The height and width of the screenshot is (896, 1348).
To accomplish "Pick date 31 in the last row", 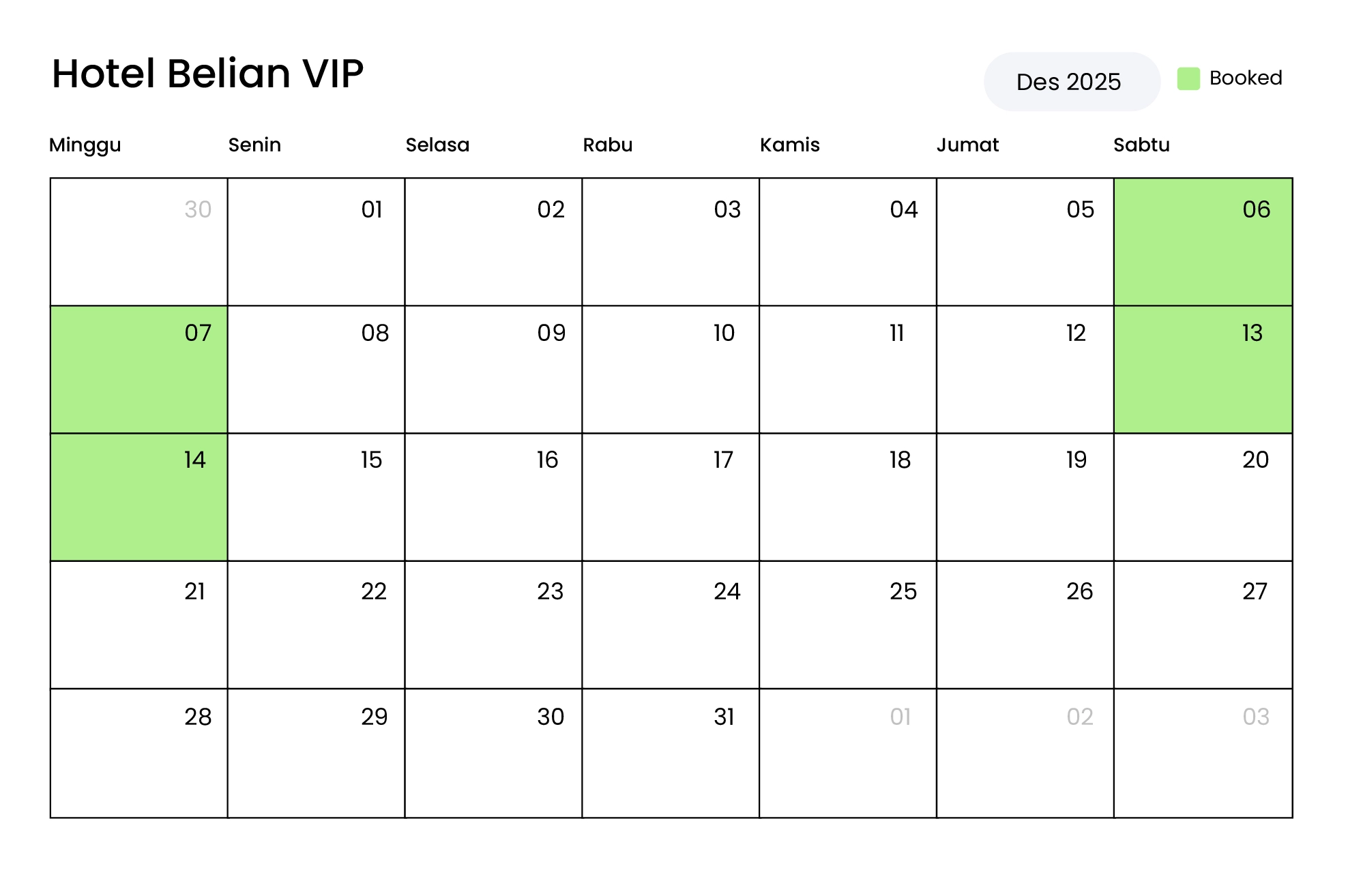I will 671,752.
